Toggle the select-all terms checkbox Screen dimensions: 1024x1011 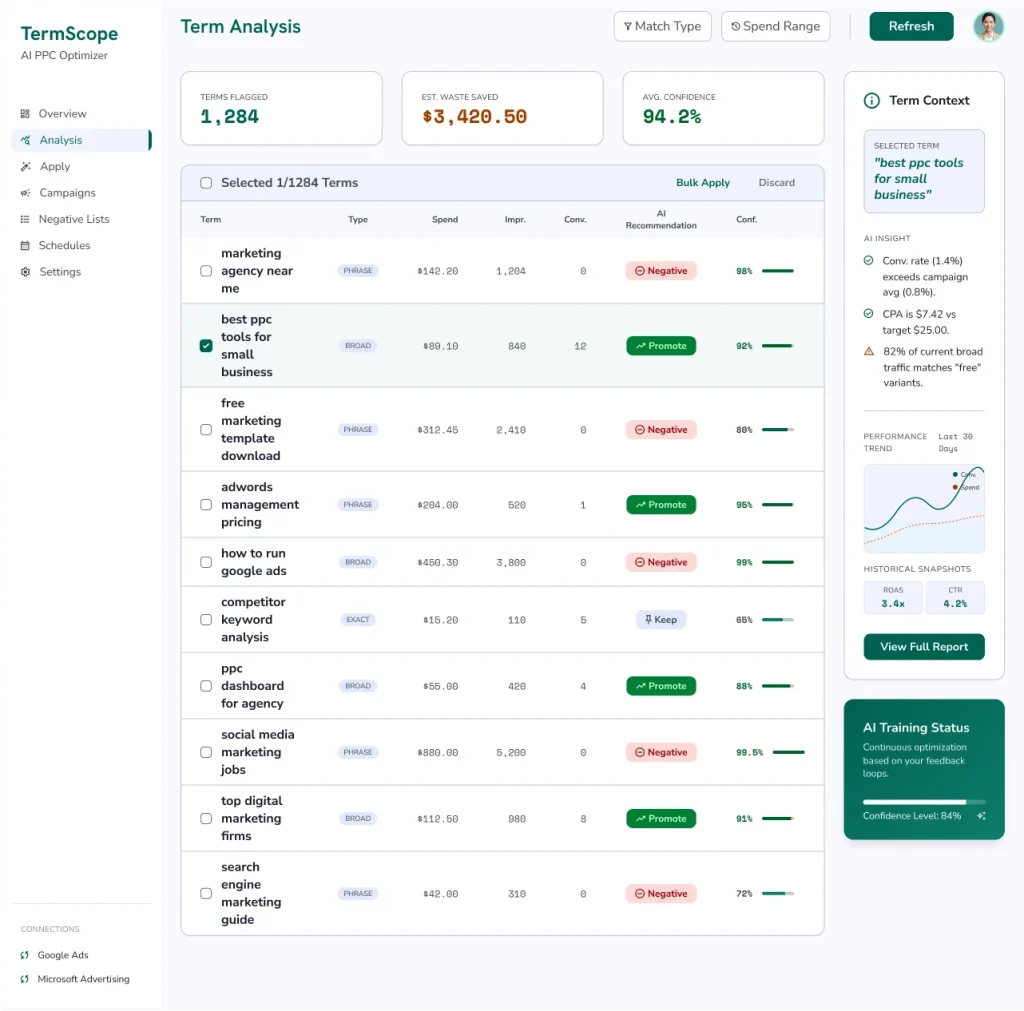point(206,183)
